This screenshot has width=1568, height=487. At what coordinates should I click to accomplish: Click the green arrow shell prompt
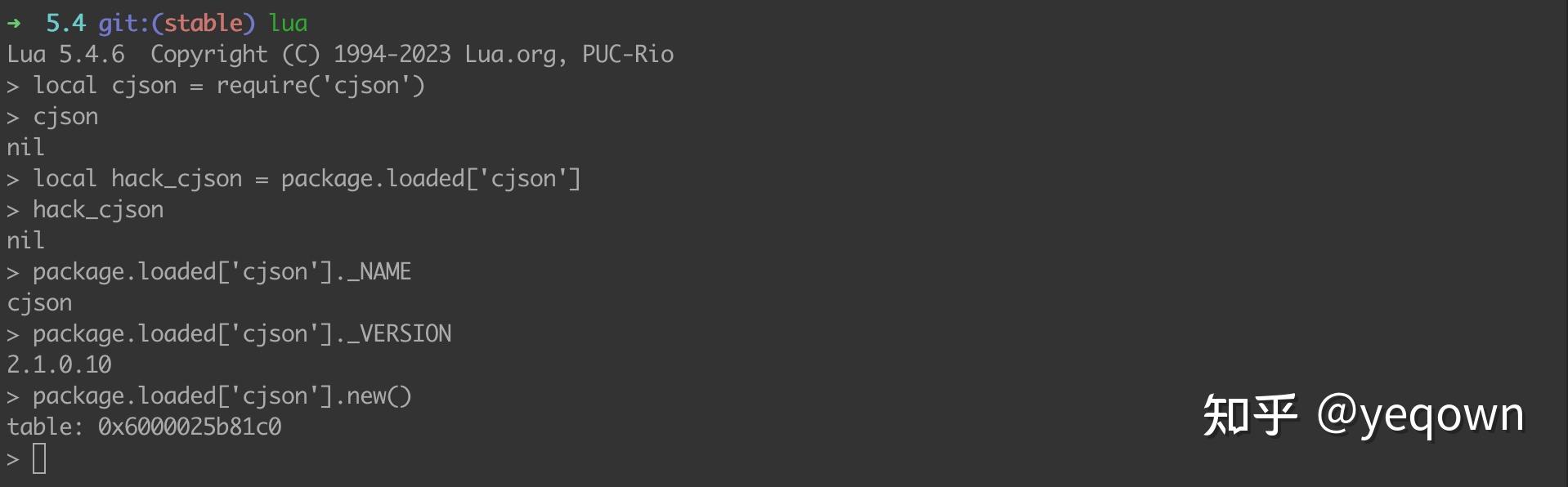pyautogui.click(x=14, y=24)
